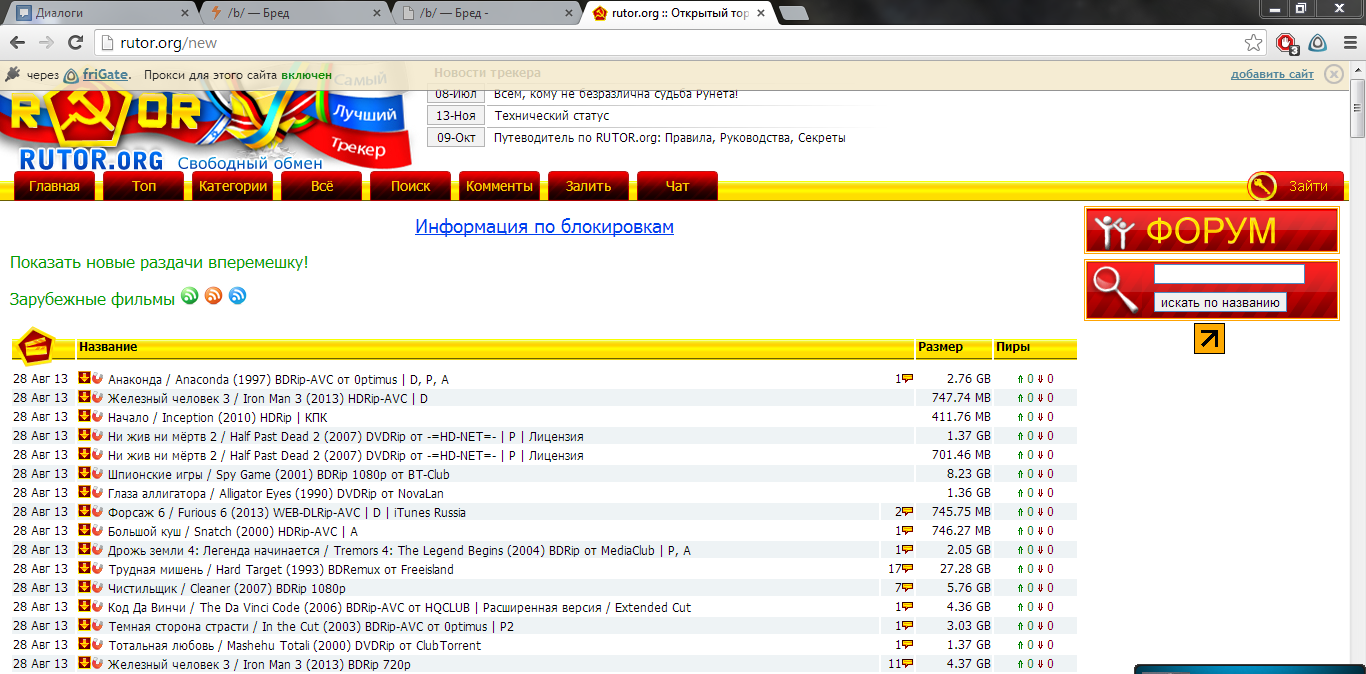This screenshot has height=674, width=1366.
Task: Open the AdBlock extension icon
Action: 1287,43
